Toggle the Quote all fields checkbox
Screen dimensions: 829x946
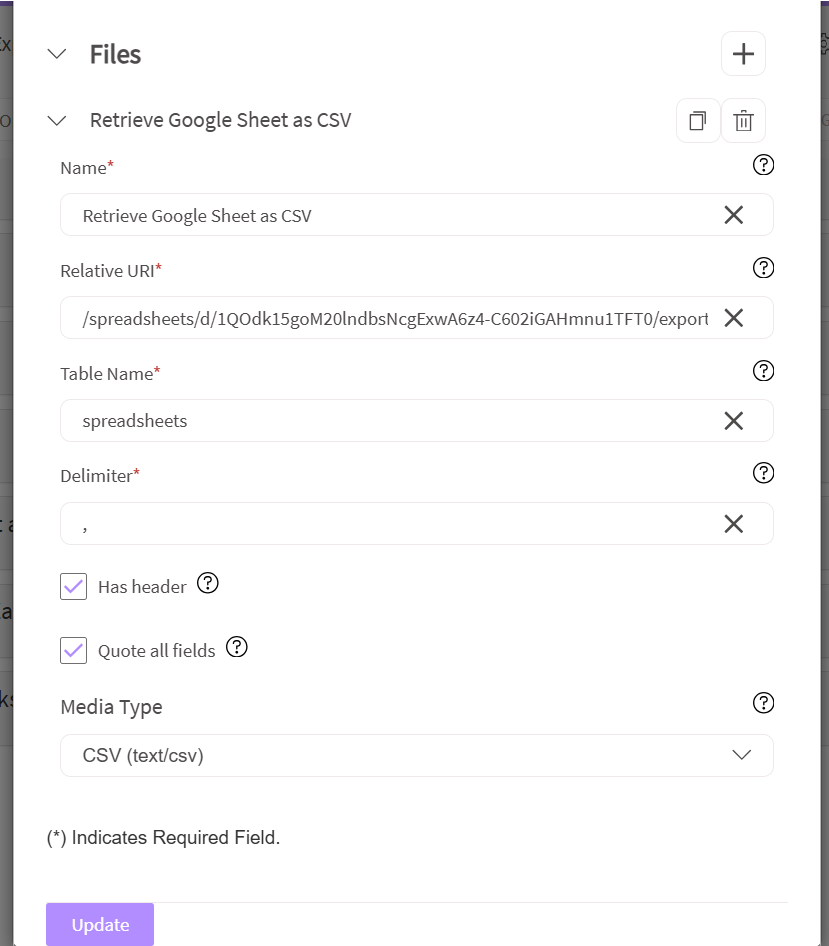coord(74,651)
